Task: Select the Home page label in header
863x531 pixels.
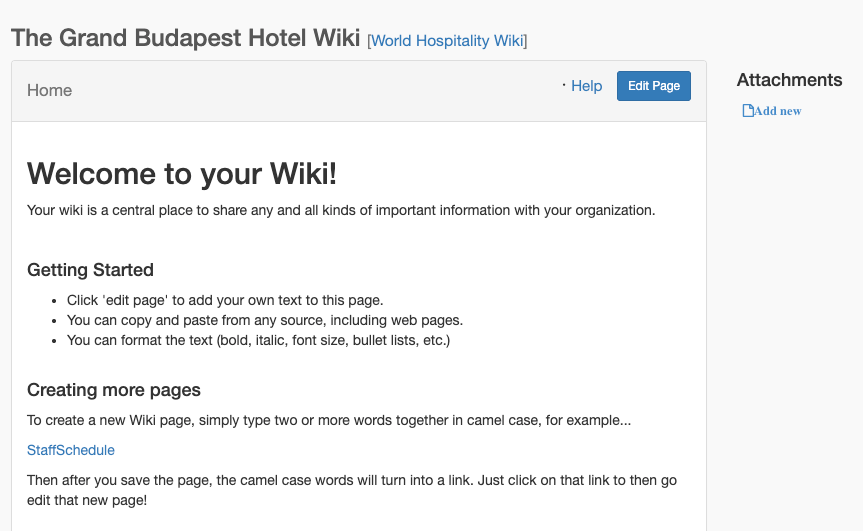Action: (50, 90)
